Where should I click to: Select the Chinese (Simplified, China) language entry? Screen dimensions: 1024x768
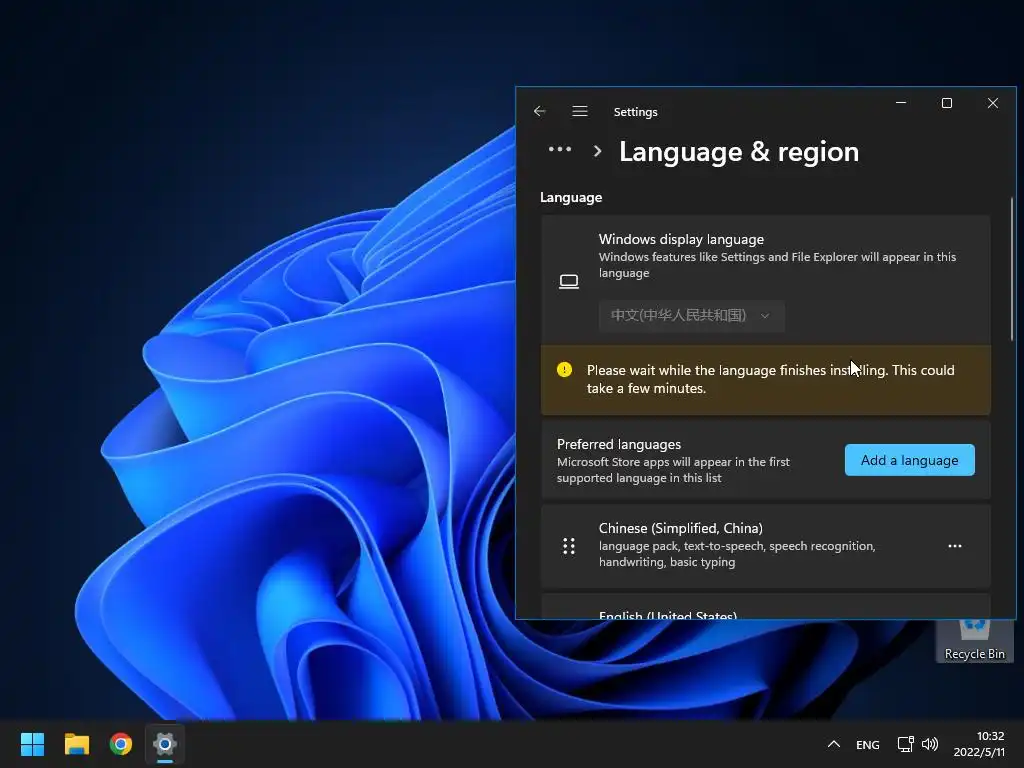click(765, 545)
